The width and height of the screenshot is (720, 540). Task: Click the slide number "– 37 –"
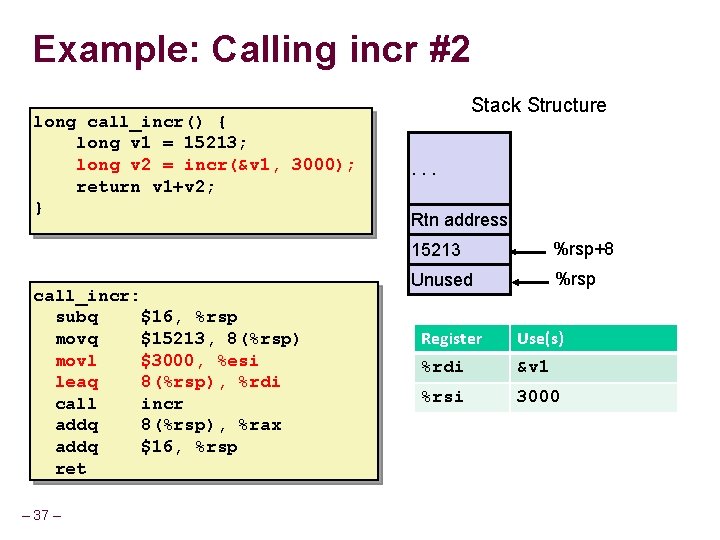41,515
